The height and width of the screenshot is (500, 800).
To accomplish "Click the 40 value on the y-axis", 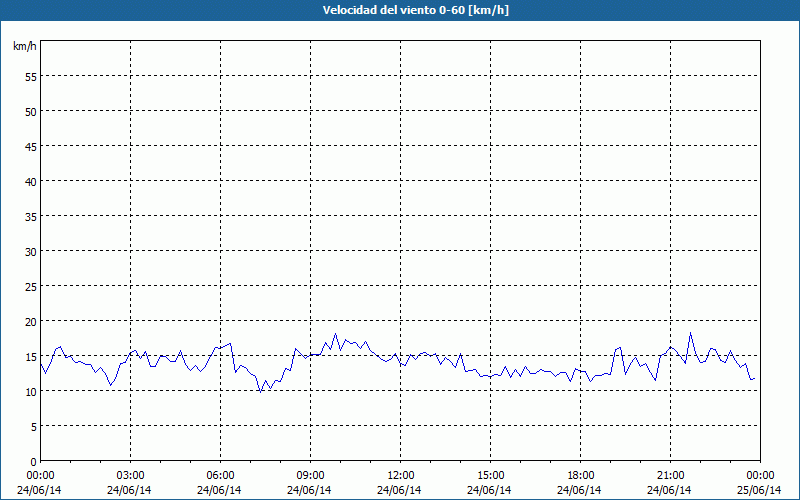I will coord(31,182).
